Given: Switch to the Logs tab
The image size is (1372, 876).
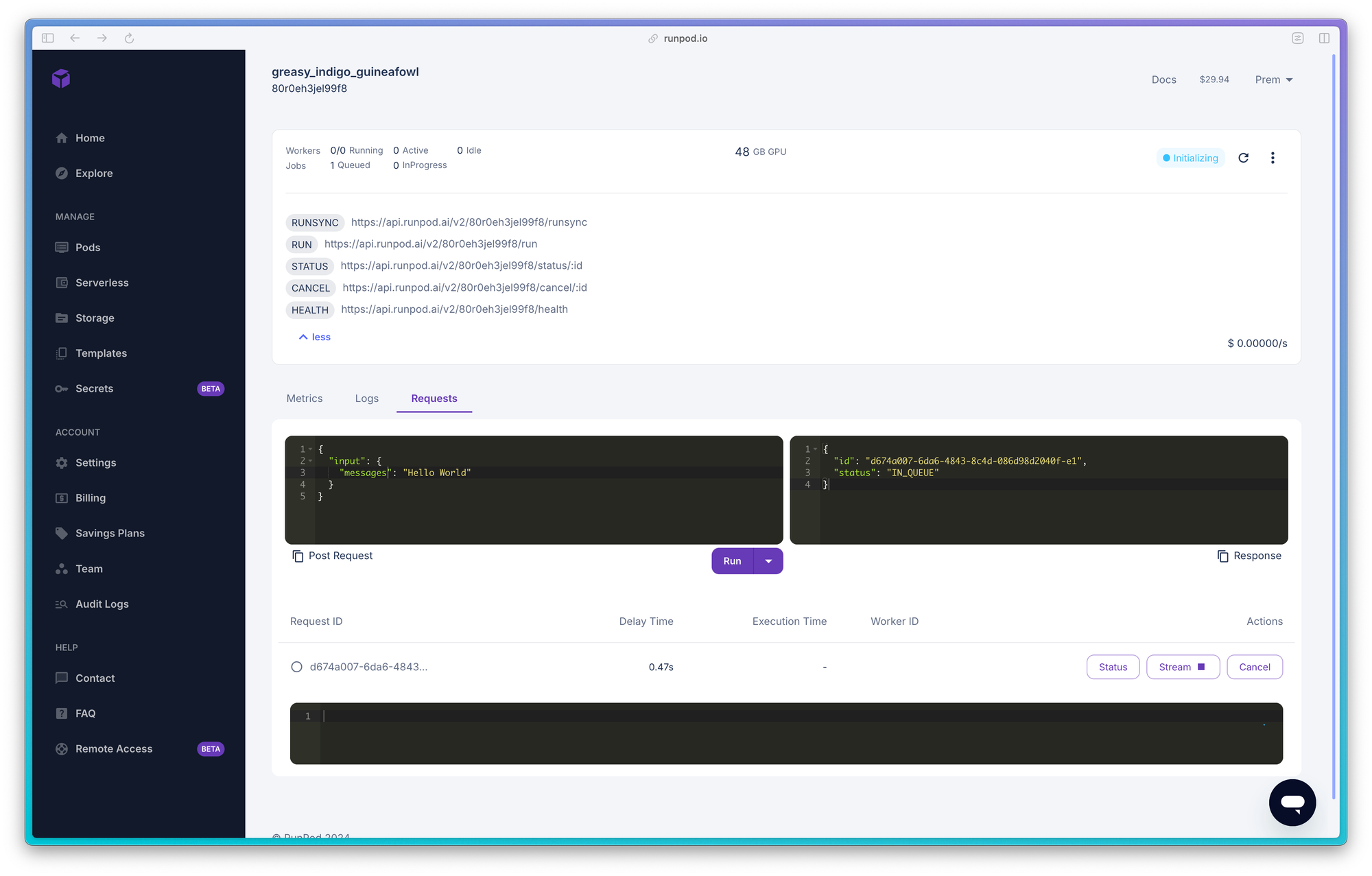Looking at the screenshot, I should click(x=366, y=399).
